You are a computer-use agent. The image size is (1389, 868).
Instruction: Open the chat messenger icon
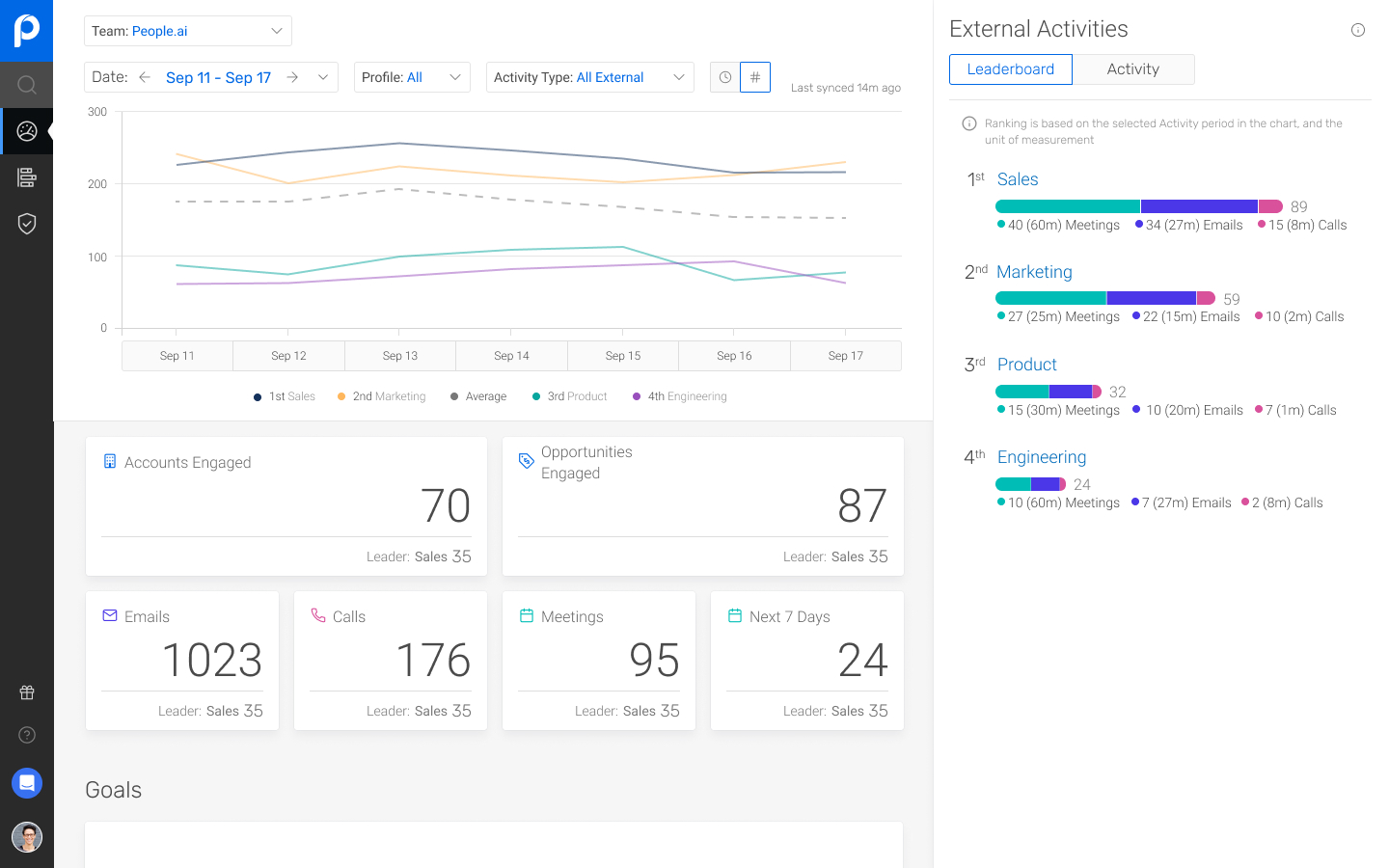[x=27, y=783]
